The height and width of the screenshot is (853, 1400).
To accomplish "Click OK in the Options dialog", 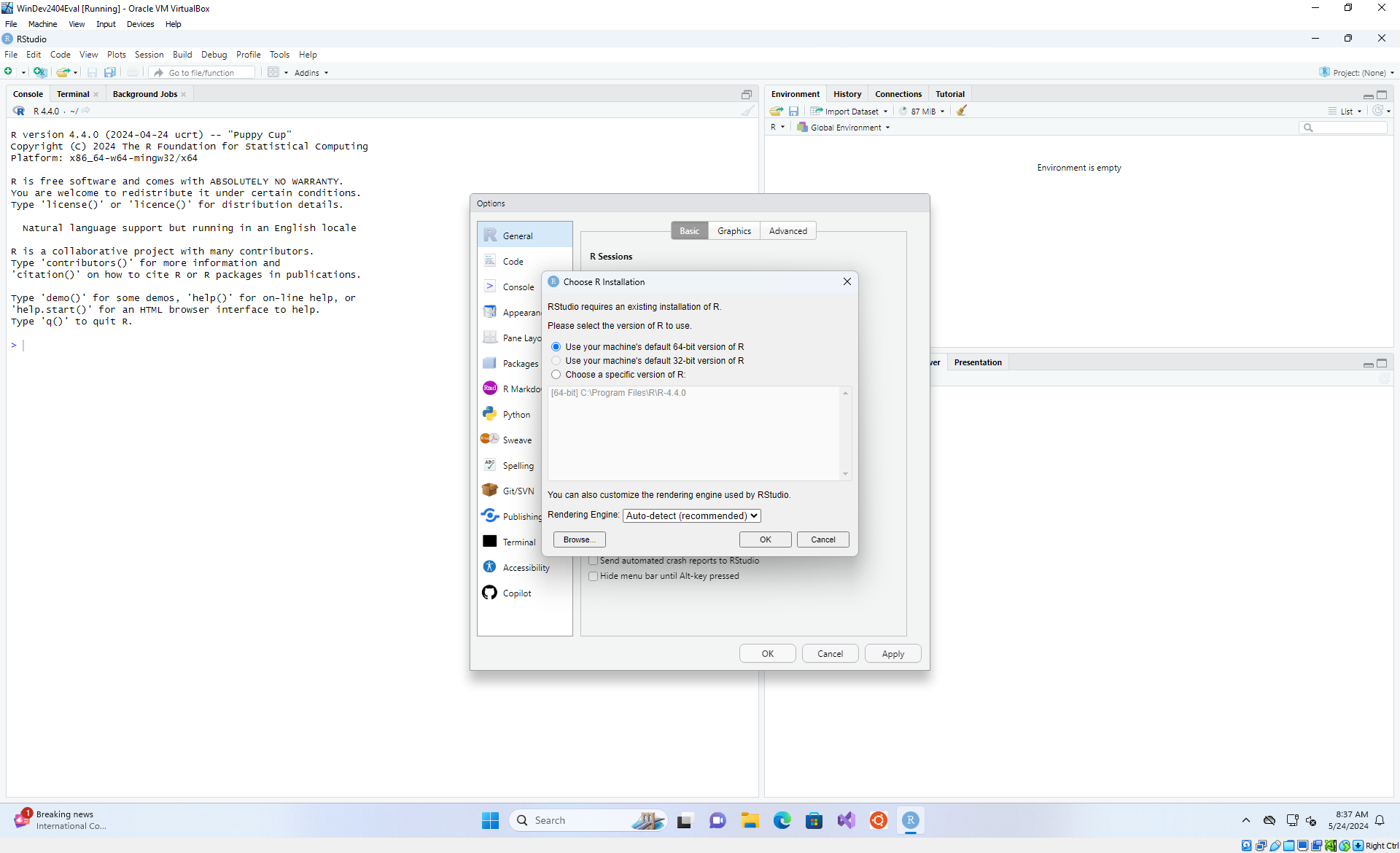I will 767,654.
